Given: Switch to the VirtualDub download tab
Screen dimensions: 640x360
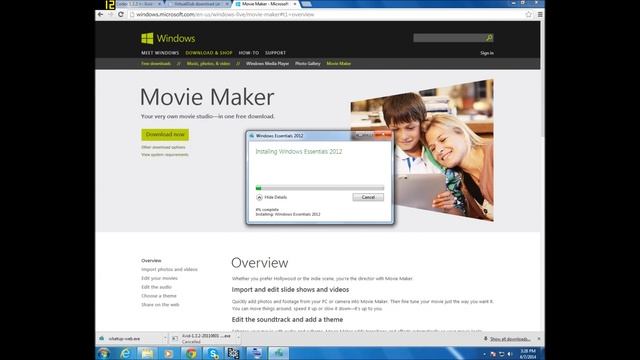Looking at the screenshot, I should 199,4.
